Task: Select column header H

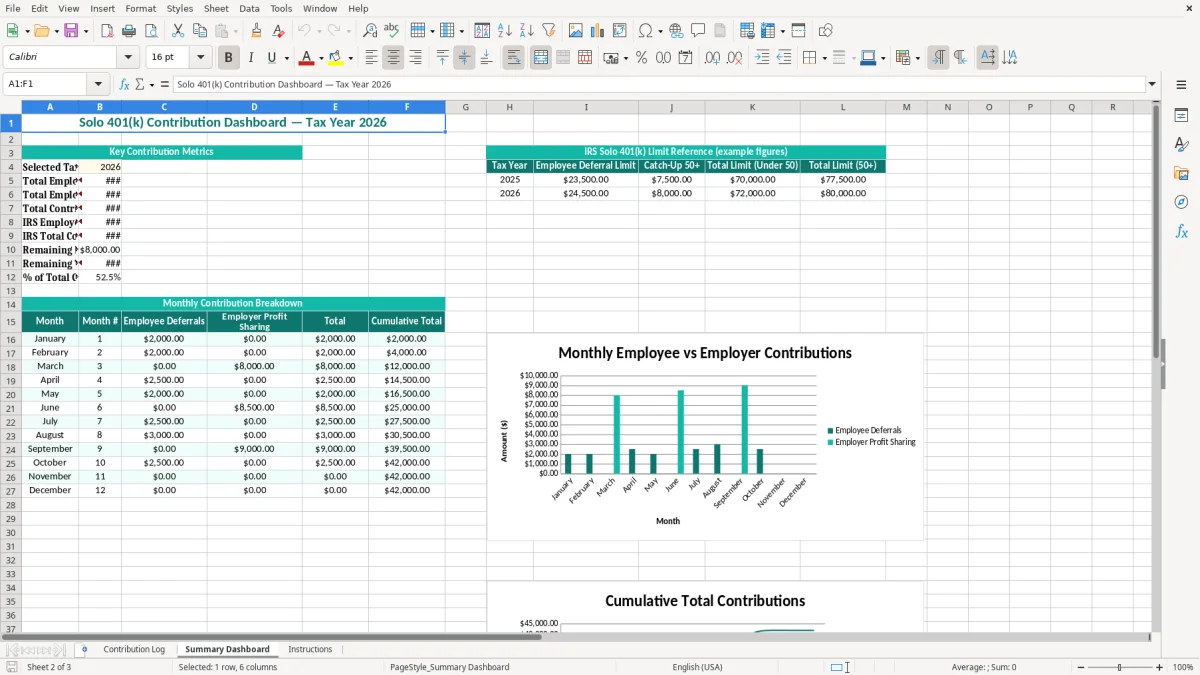Action: (509, 107)
